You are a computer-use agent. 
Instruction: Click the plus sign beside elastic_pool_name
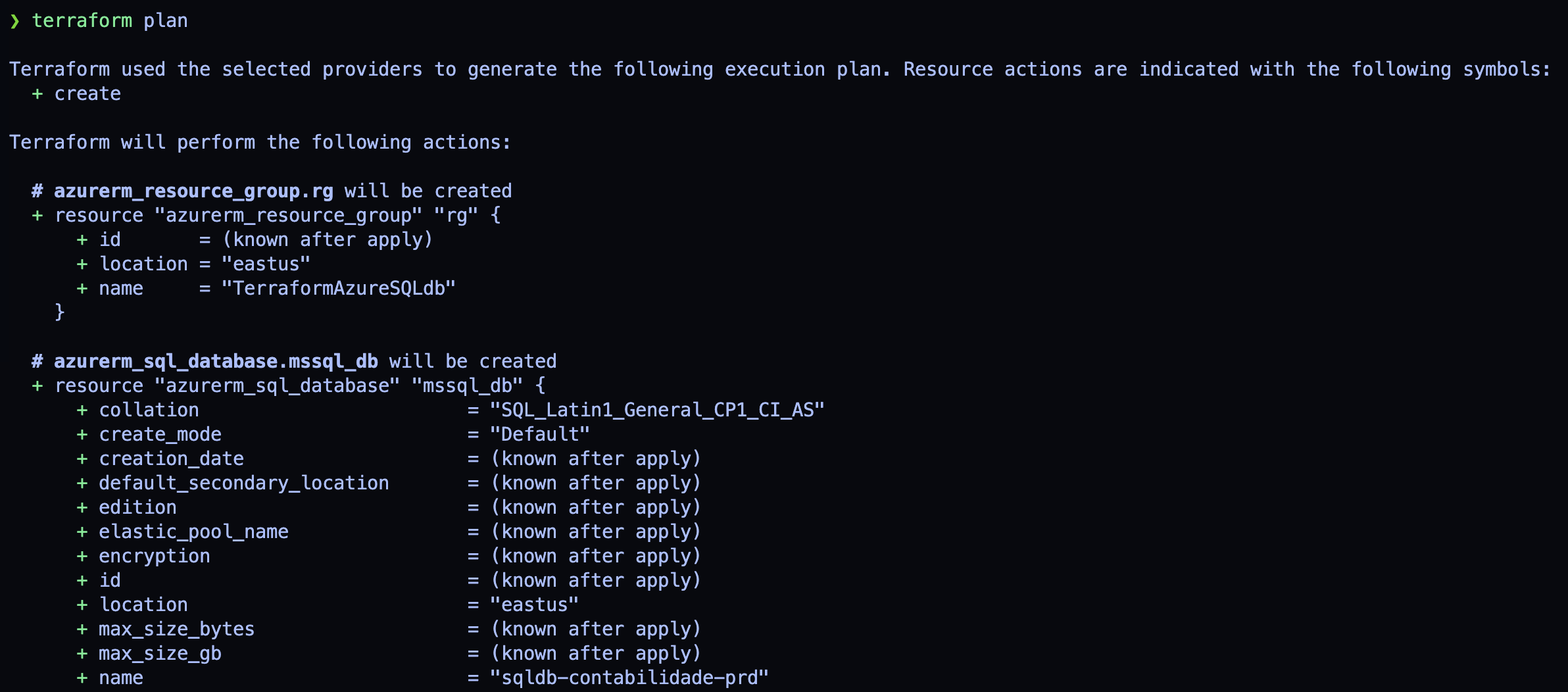point(82,532)
